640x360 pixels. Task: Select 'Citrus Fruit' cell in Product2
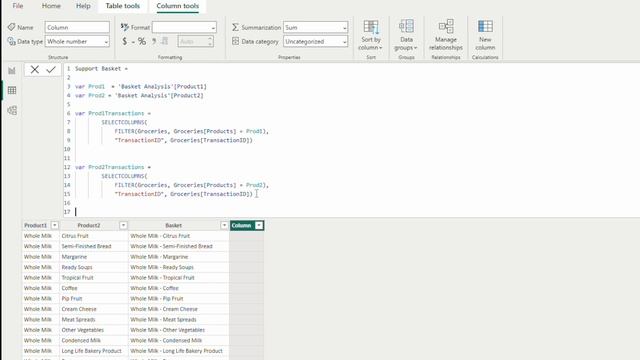(x=94, y=236)
